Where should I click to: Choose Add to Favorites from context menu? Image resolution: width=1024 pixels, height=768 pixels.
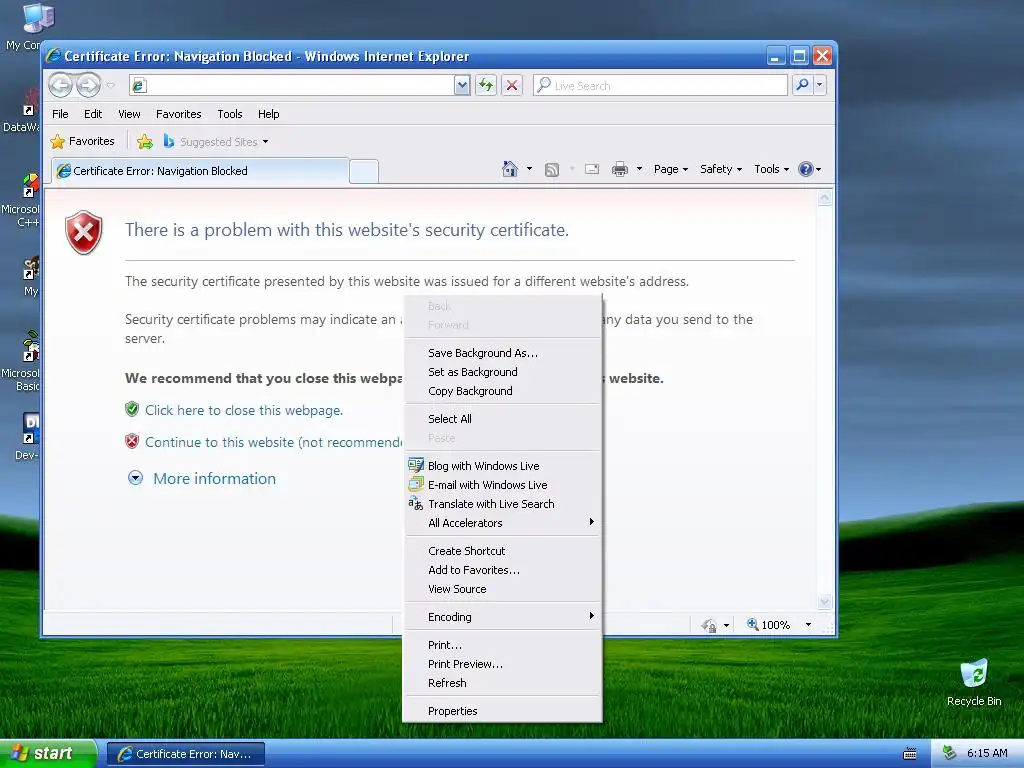coord(502,569)
